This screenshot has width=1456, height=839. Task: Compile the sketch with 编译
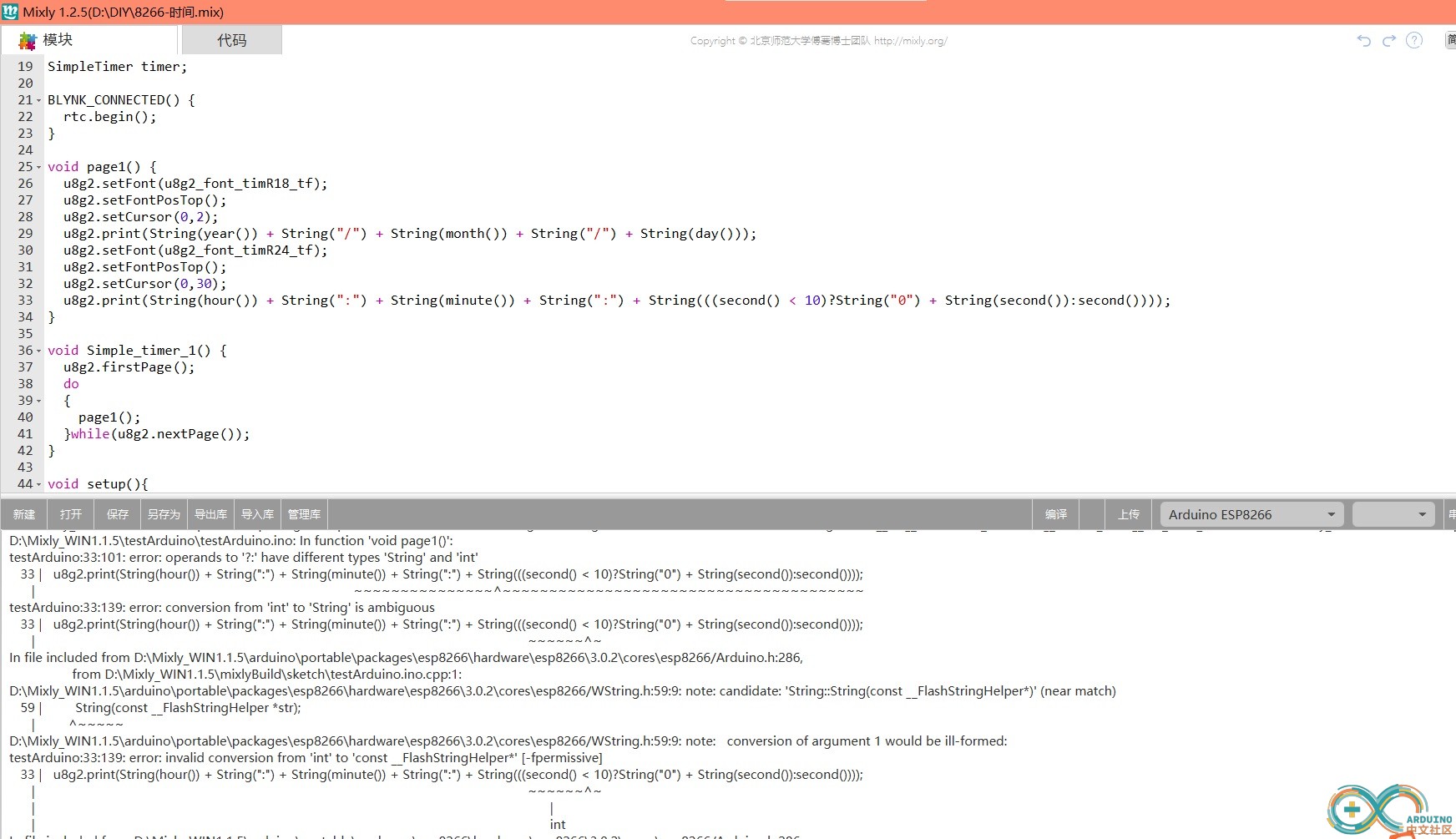[x=1056, y=514]
